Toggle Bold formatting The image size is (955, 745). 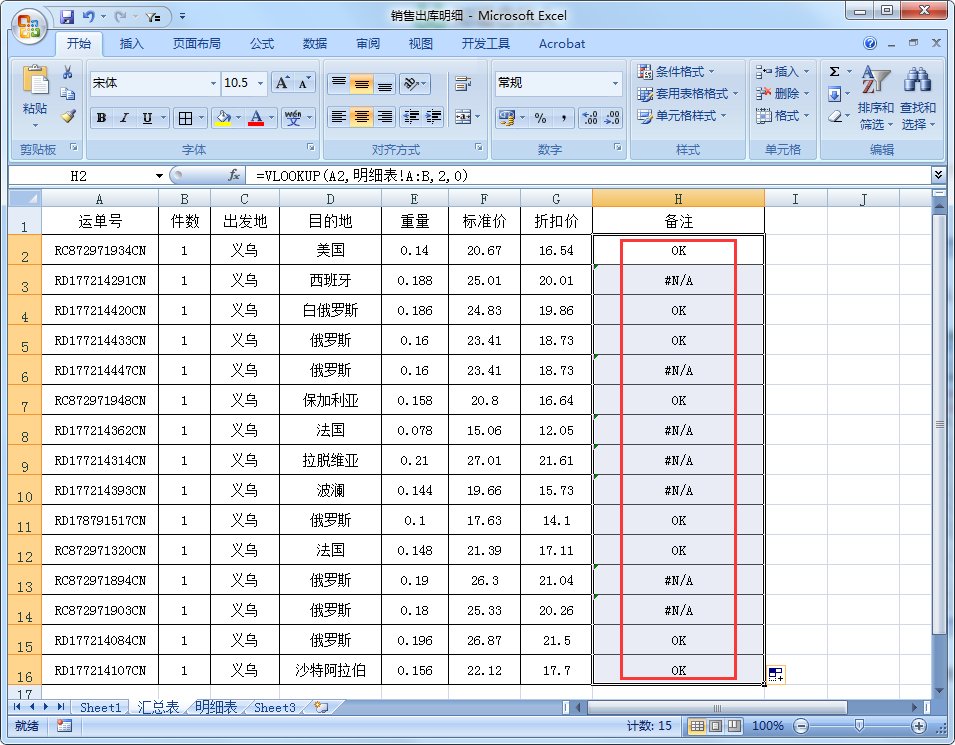coord(101,118)
